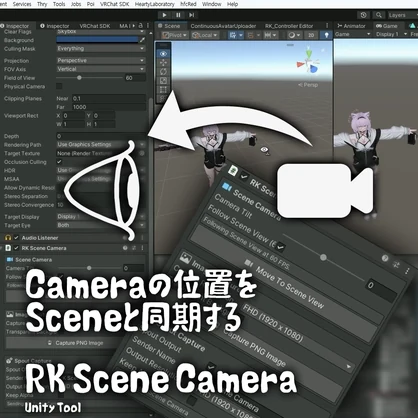
Task: Open the Window menu
Action: [x=212, y=4]
